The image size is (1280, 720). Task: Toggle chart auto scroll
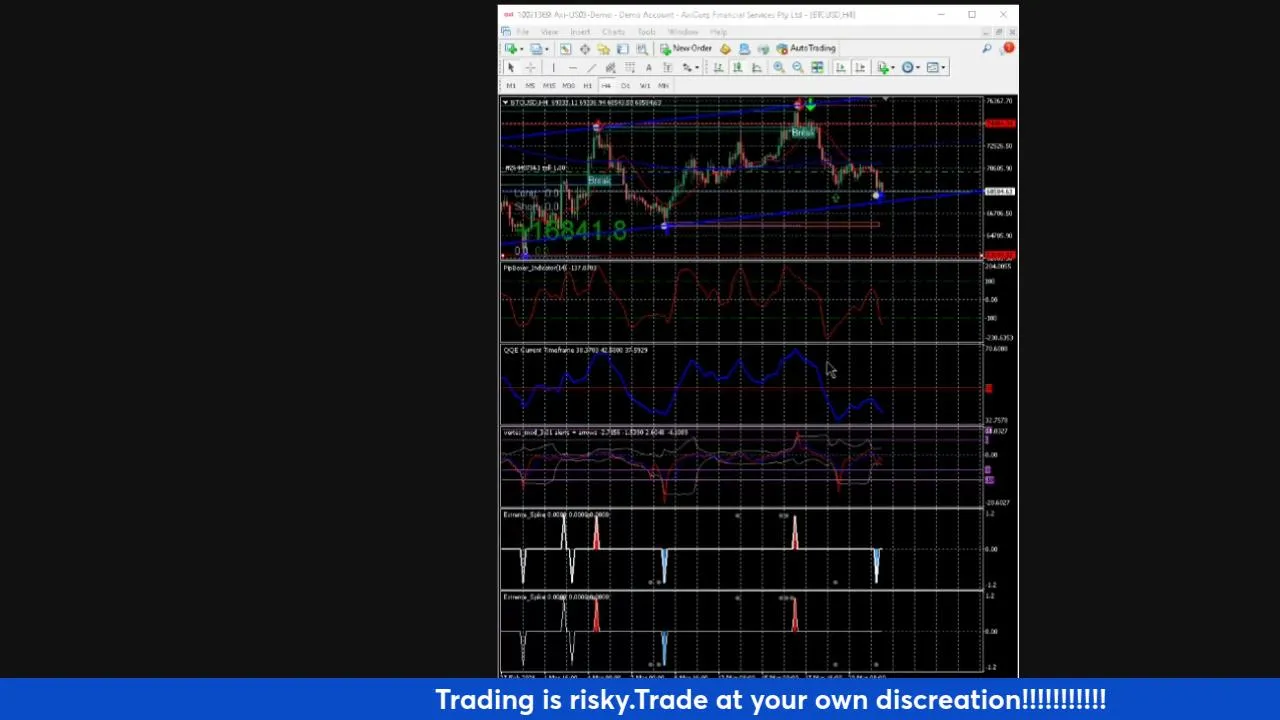(841, 67)
